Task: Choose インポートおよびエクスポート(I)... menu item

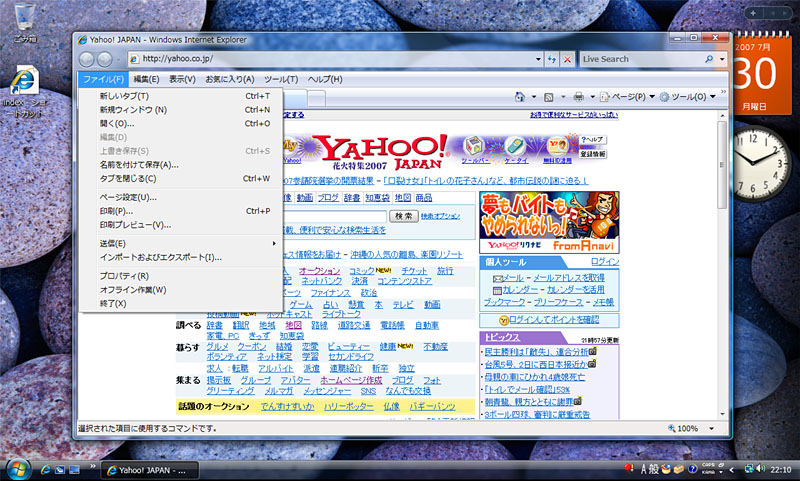Action: coord(181,257)
